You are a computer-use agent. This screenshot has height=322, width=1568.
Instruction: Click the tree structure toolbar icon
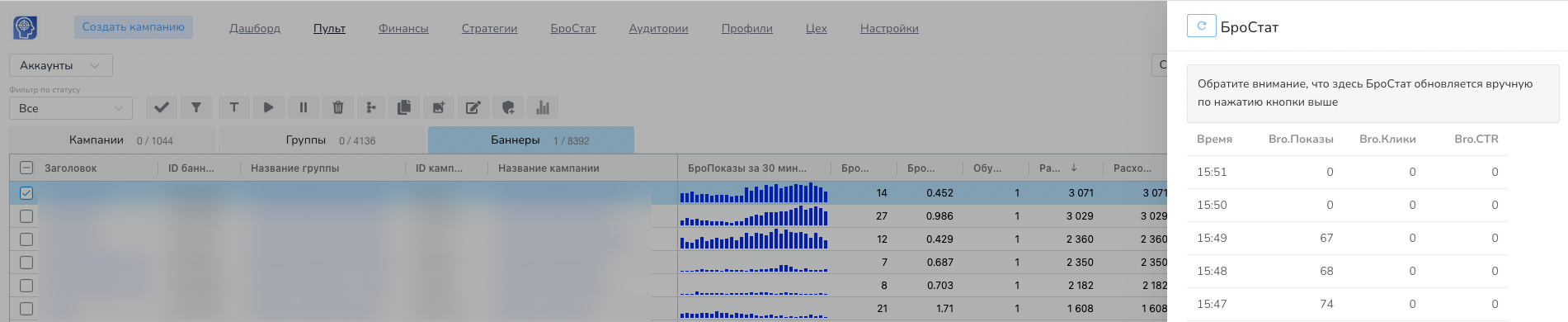coord(371,107)
